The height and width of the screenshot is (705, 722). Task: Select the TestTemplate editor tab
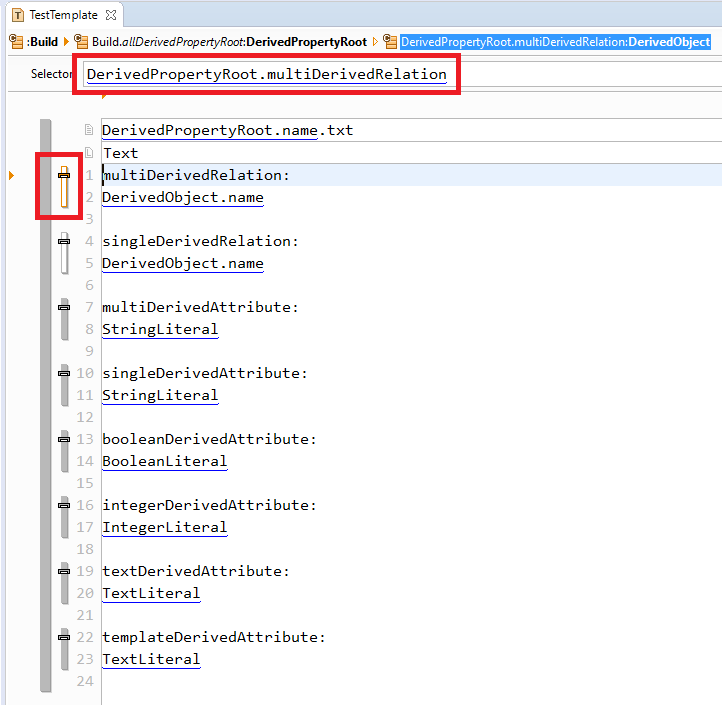click(x=63, y=15)
